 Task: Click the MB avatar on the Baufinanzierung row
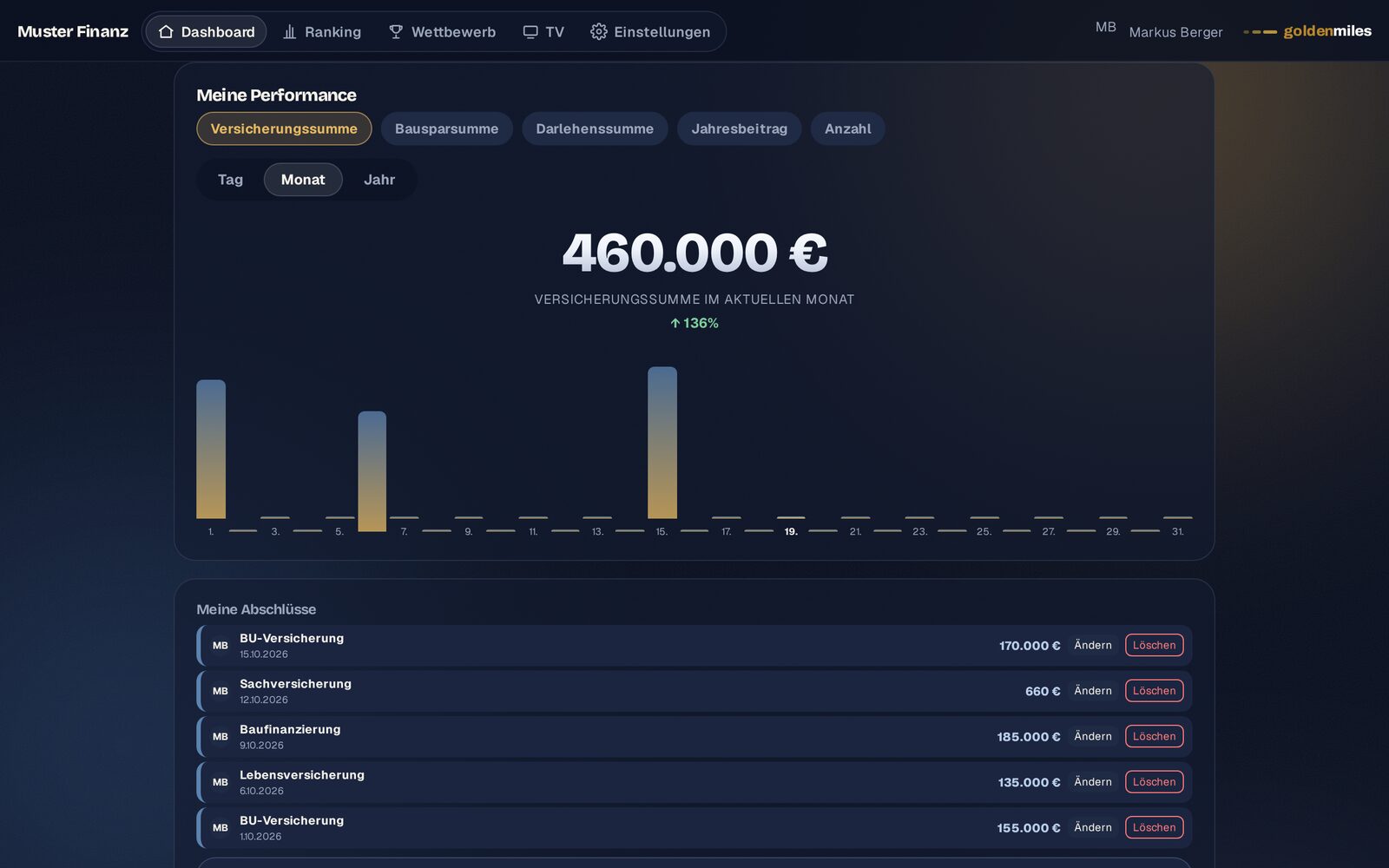[x=221, y=737]
